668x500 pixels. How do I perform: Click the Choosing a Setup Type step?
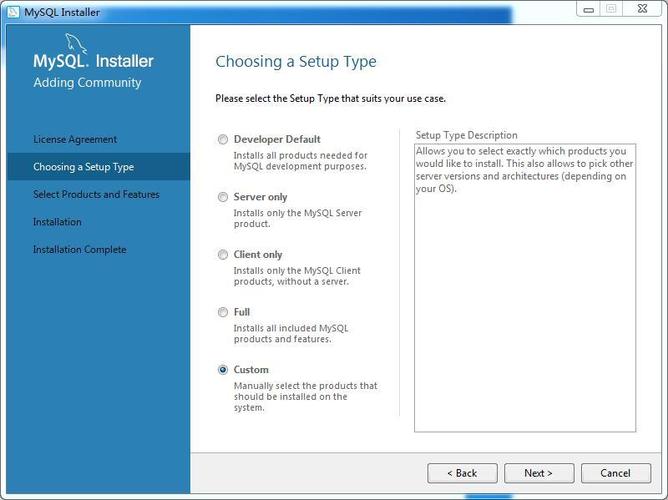83,167
